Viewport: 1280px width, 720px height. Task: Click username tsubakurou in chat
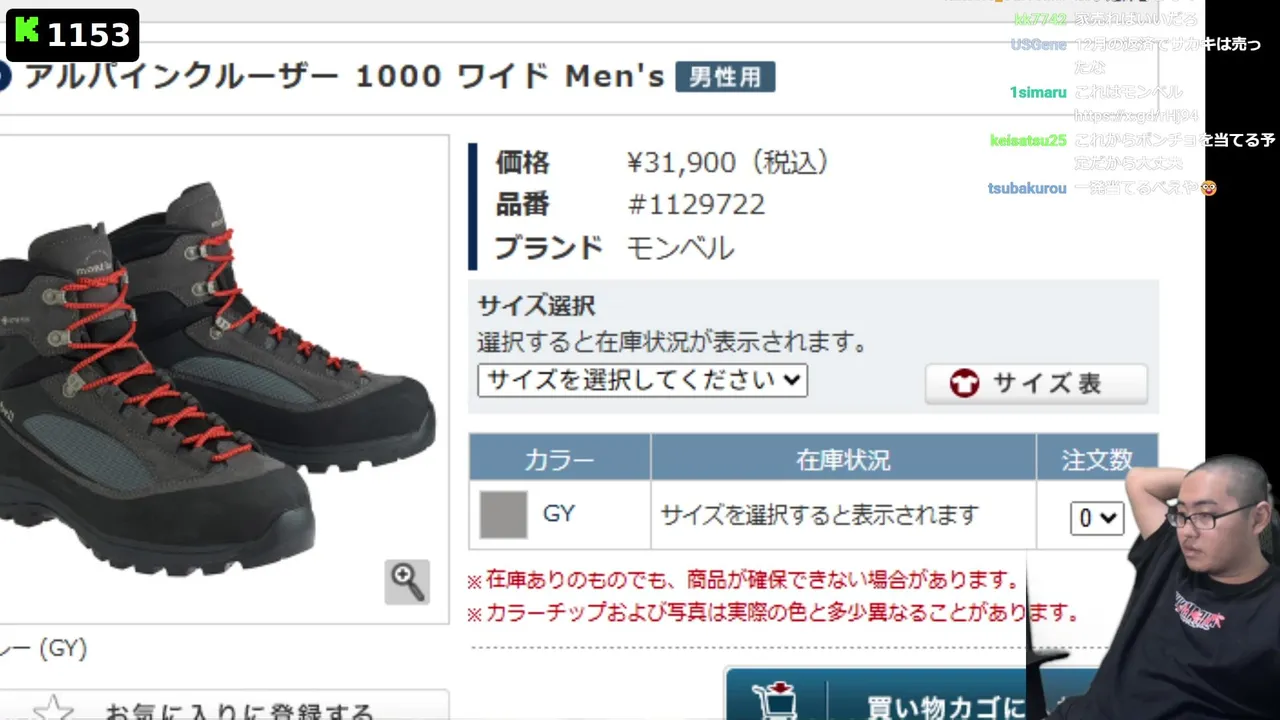click(1027, 188)
